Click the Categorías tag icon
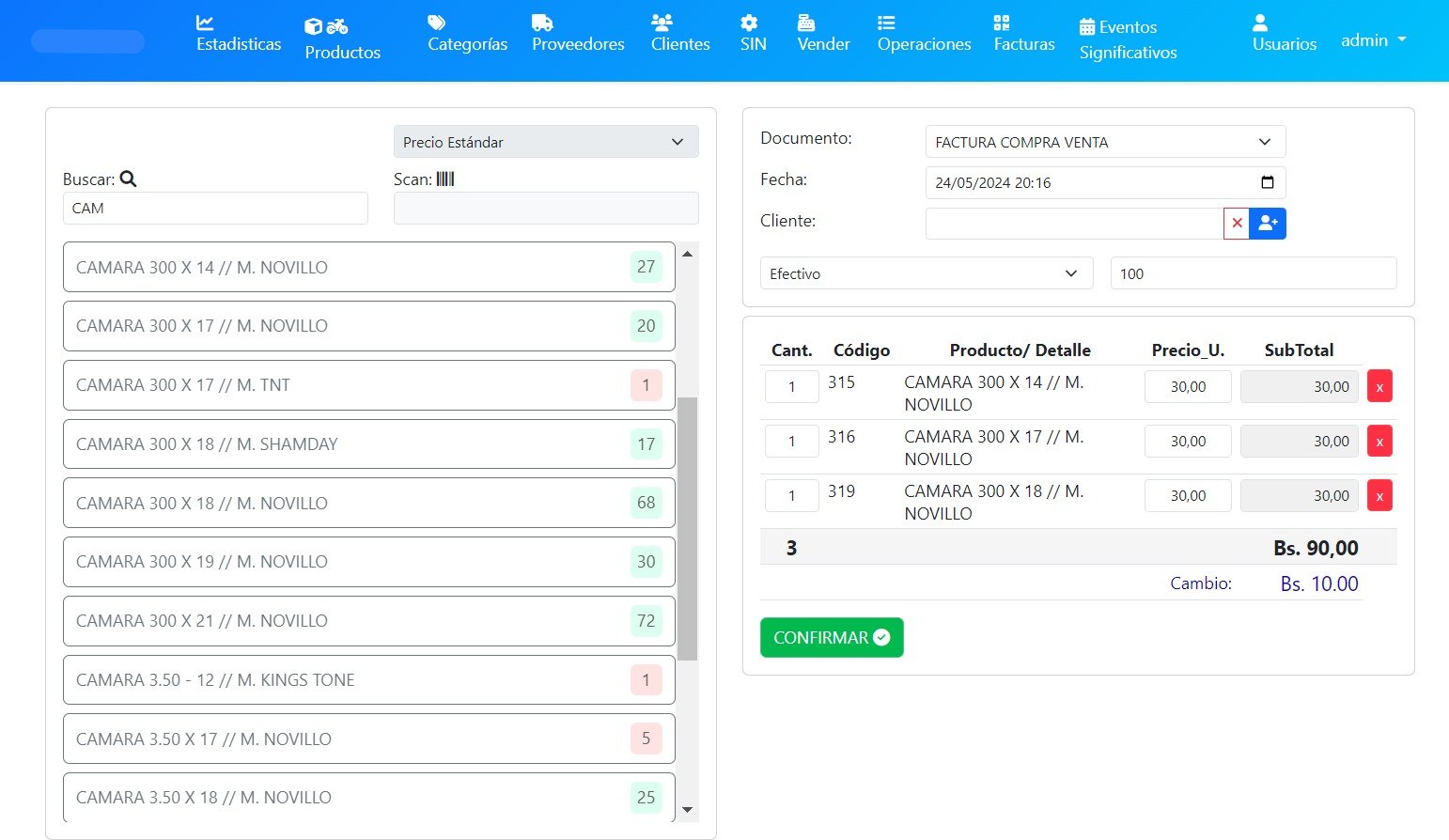The width and height of the screenshot is (1449, 840). coord(436,23)
